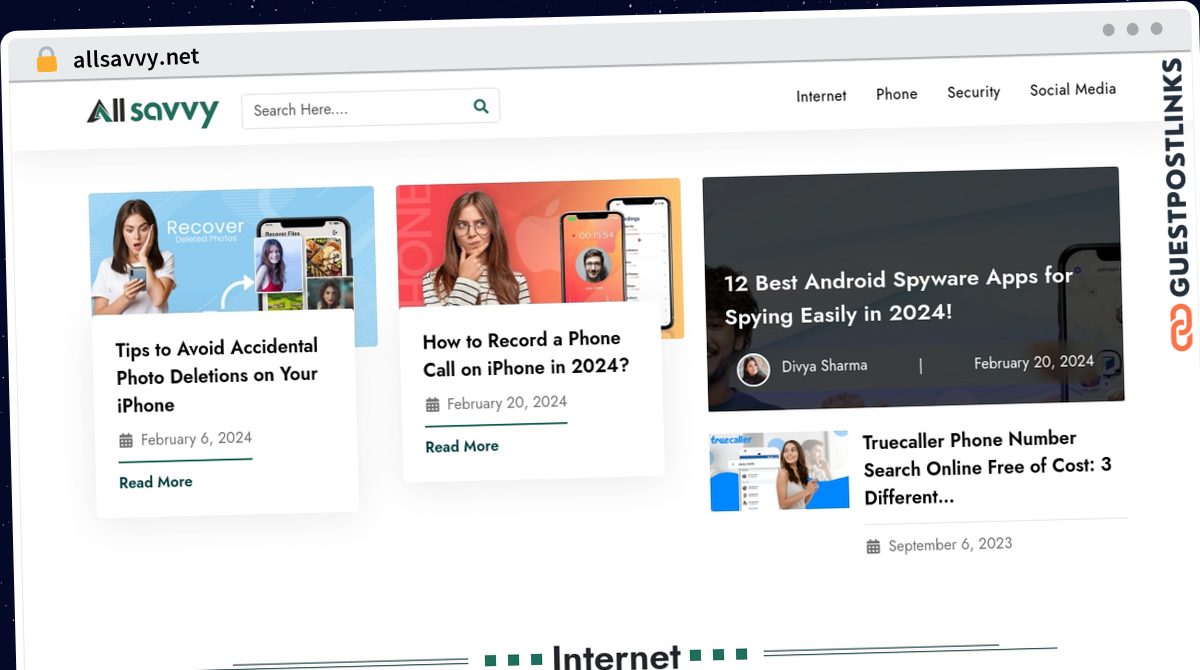Open the Phone menu item
Viewport: 1200px width, 670px height.
pyautogui.click(x=897, y=94)
